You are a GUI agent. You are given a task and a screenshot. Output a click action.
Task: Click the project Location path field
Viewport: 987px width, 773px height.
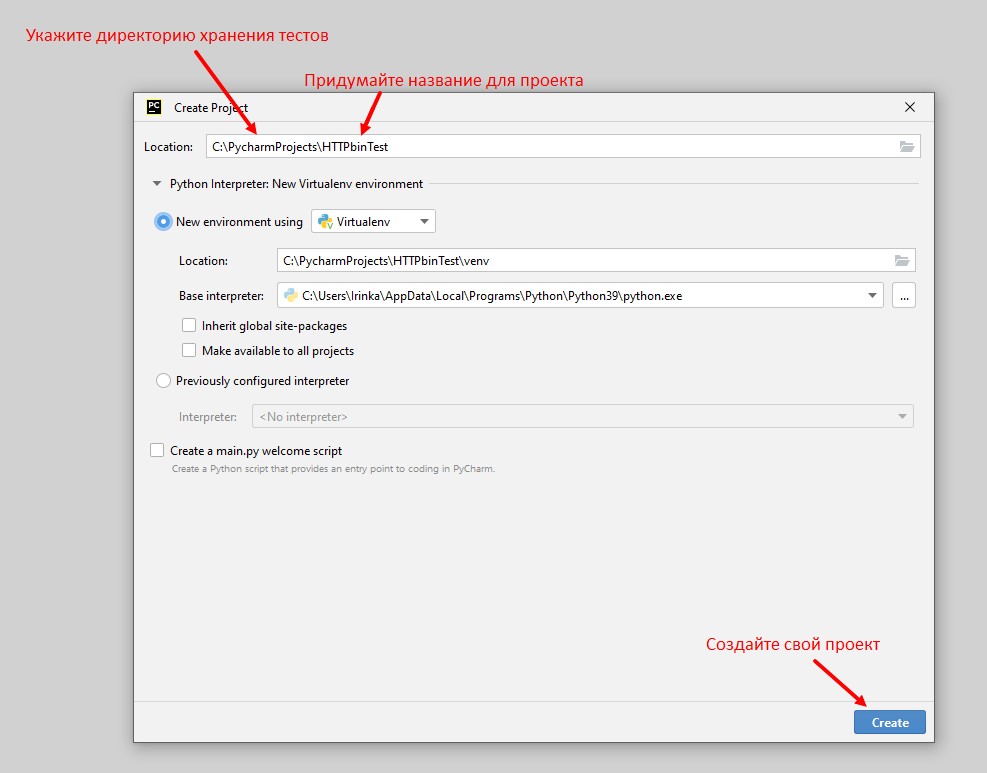coord(550,147)
